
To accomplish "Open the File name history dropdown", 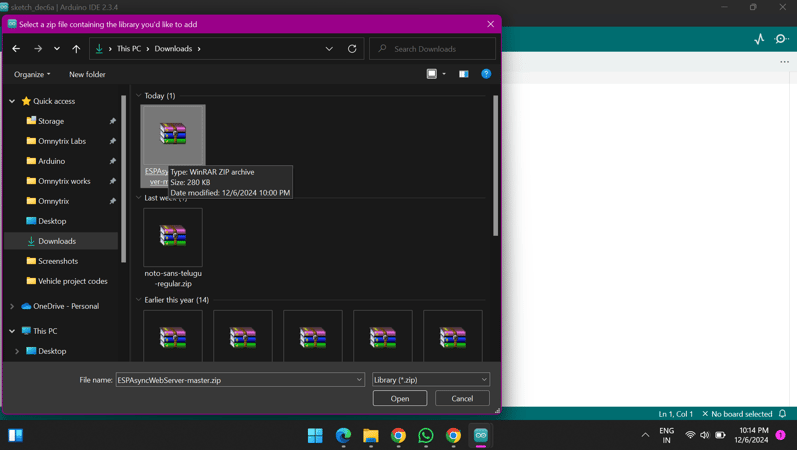I will pos(359,380).
